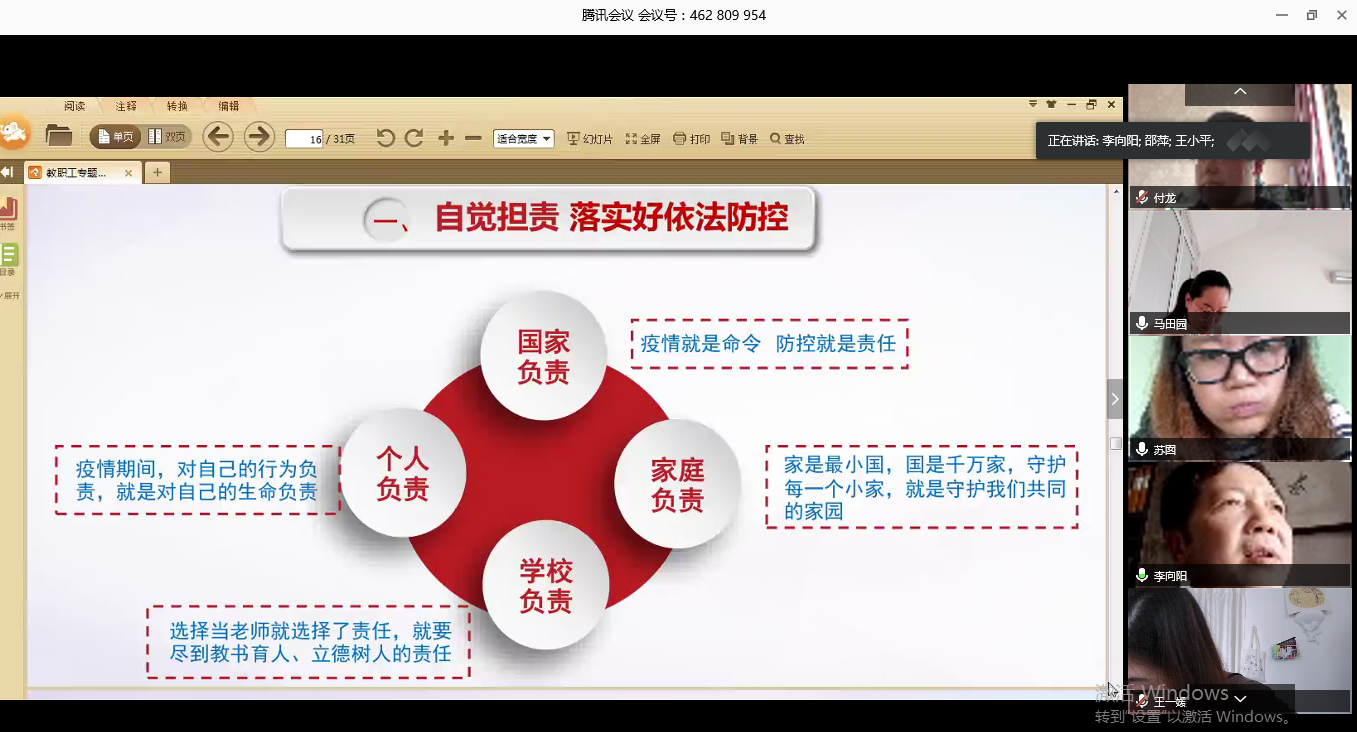Collapse the participant video strip upward

(1240, 92)
